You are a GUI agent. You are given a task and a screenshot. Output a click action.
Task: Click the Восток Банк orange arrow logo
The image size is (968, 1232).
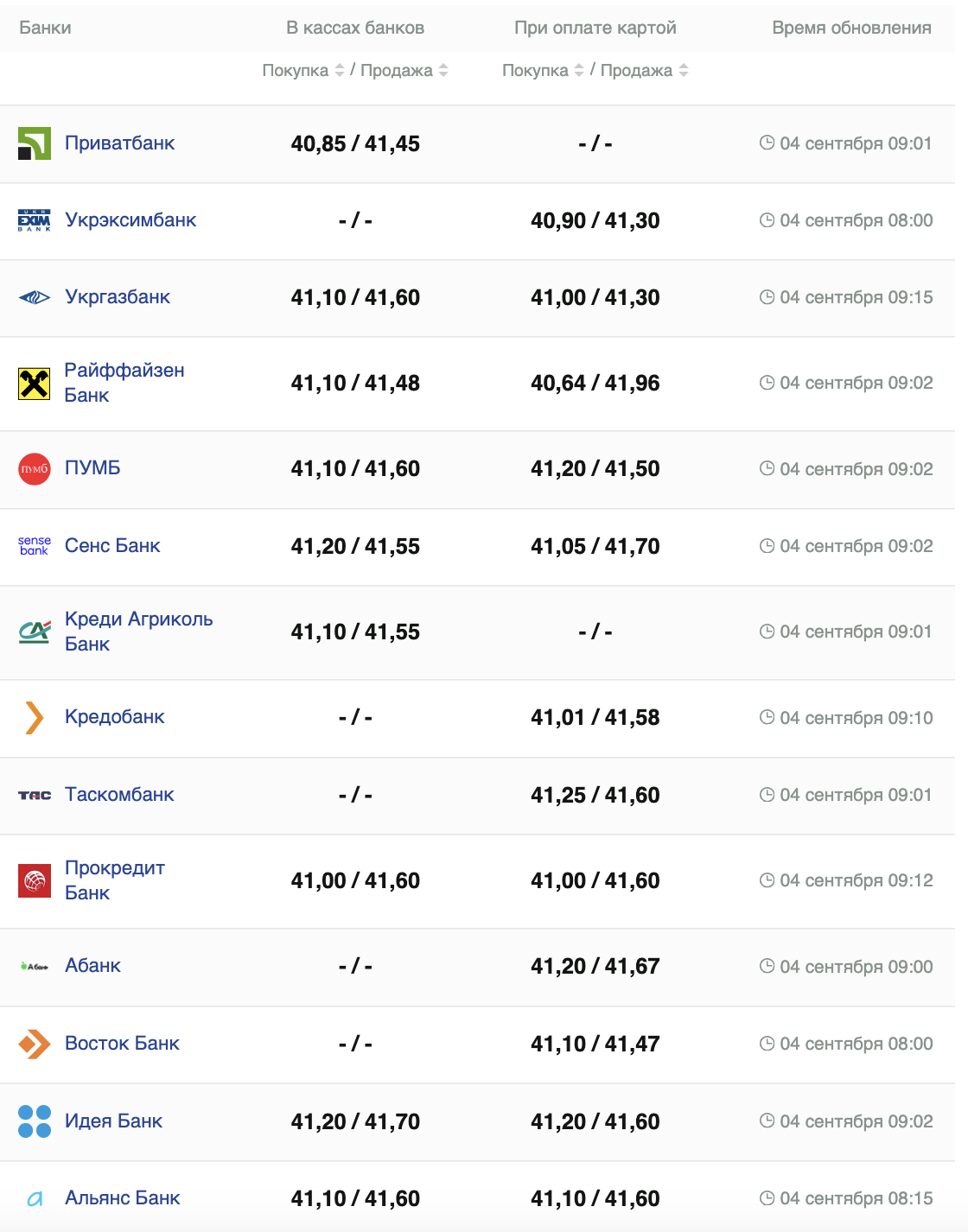[35, 1044]
